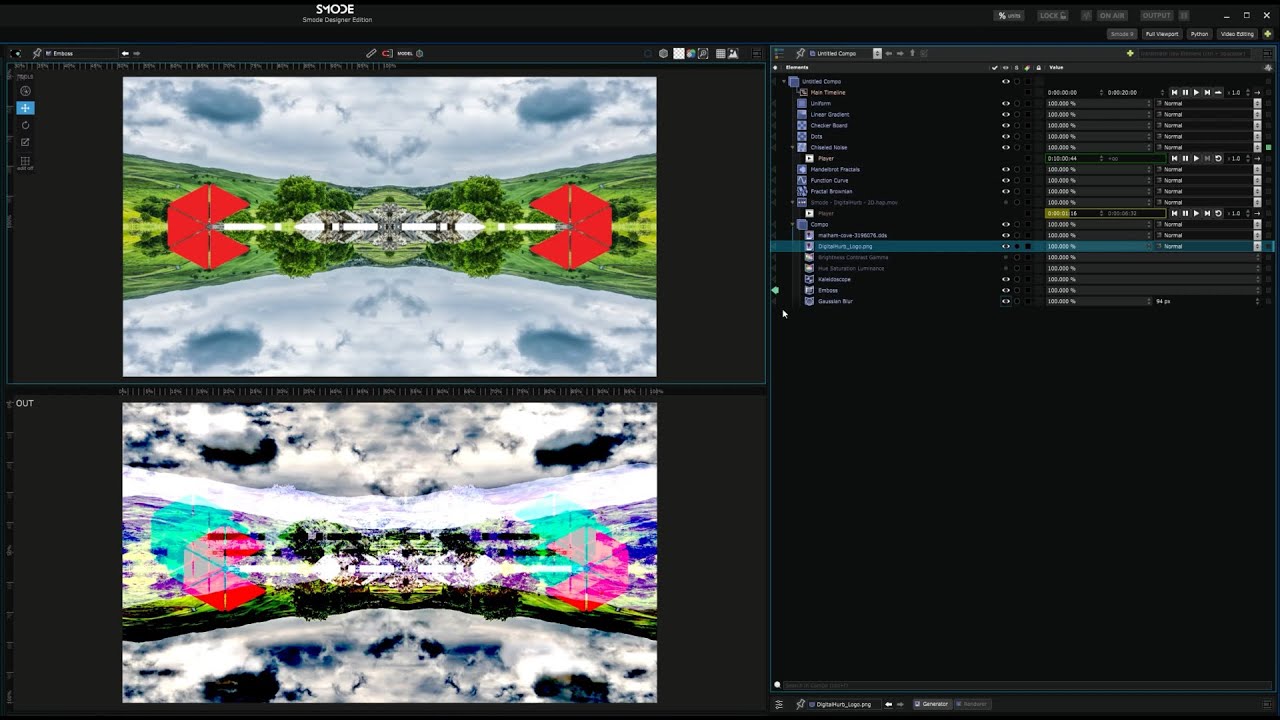Toggle visibility of the Emboss modifier
The height and width of the screenshot is (720, 1280).
click(x=1006, y=290)
